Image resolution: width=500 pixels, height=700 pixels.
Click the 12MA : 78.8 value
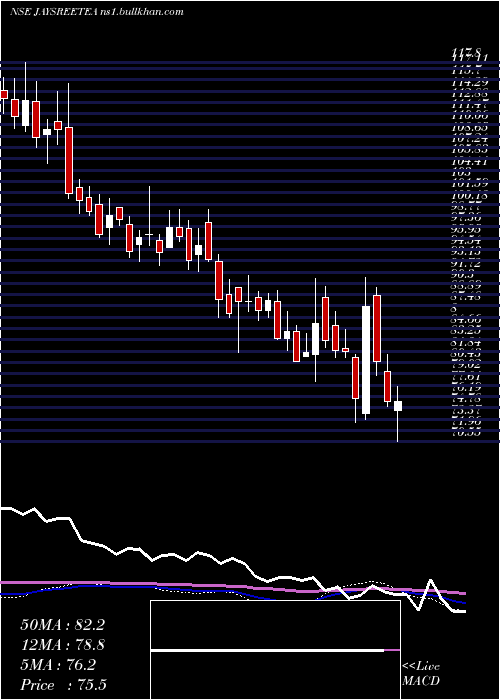[62, 645]
